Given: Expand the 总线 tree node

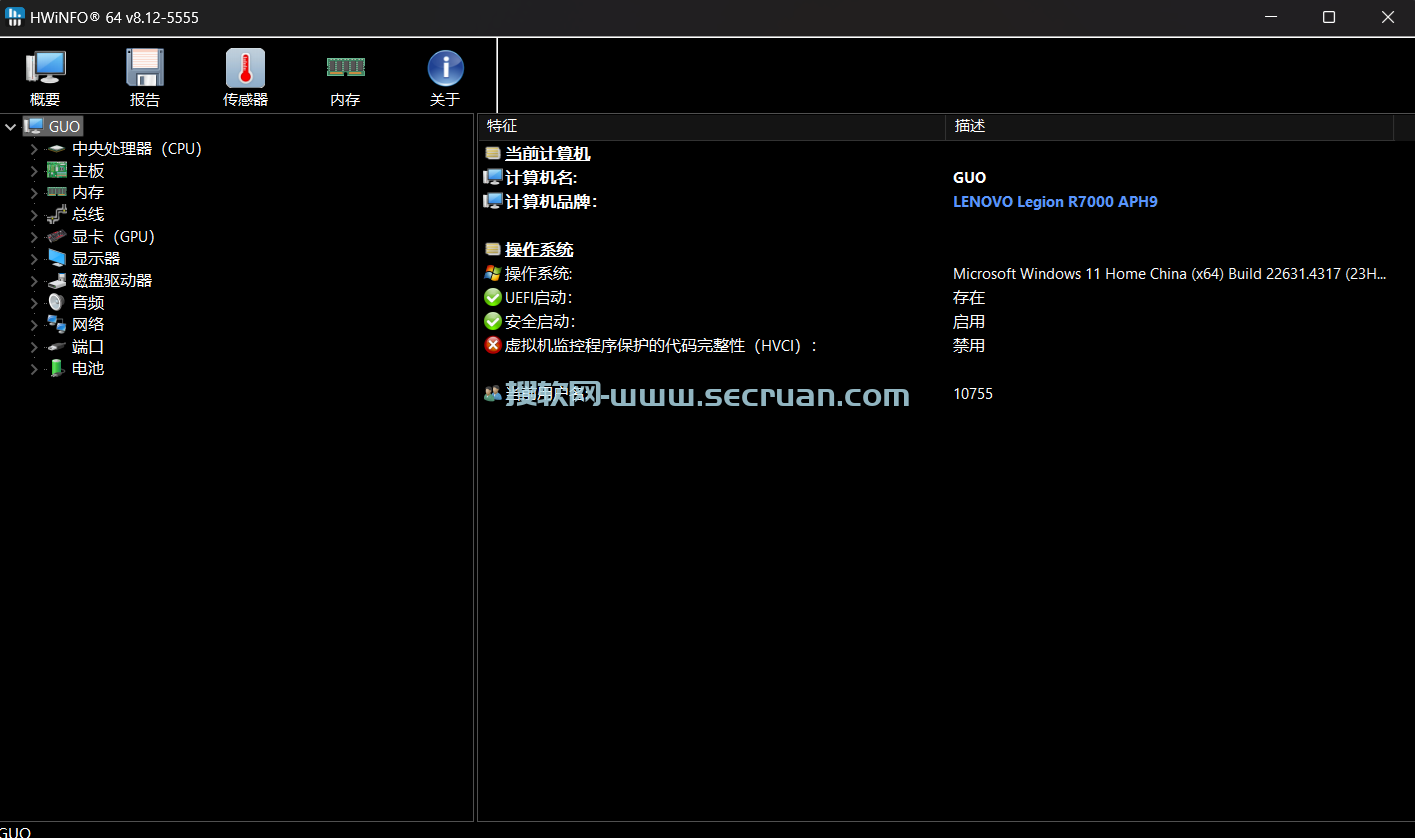Looking at the screenshot, I should (x=34, y=215).
